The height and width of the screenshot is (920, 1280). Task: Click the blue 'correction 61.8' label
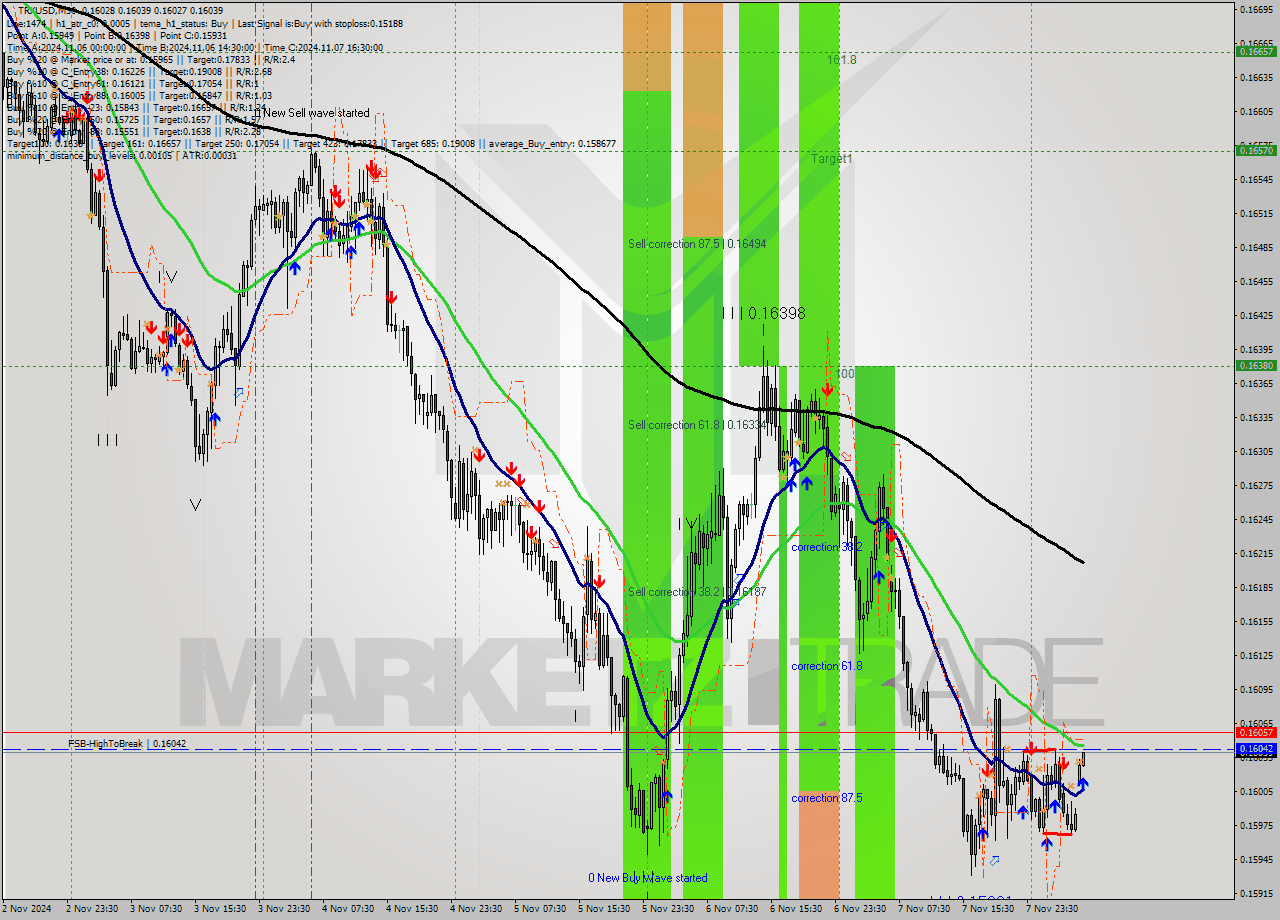(826, 666)
